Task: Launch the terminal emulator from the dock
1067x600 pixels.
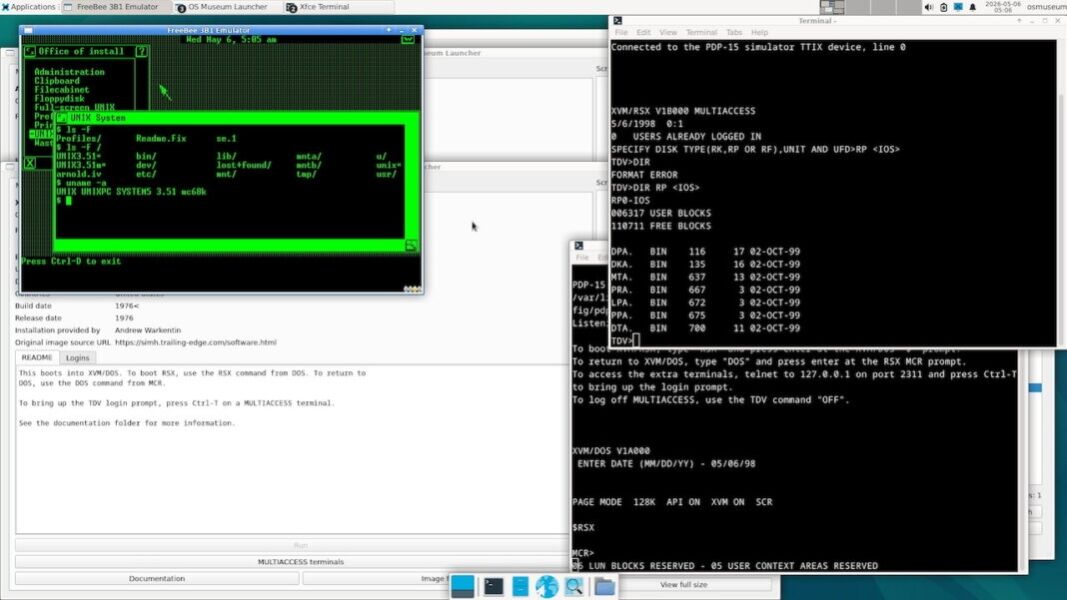Action: (x=493, y=586)
